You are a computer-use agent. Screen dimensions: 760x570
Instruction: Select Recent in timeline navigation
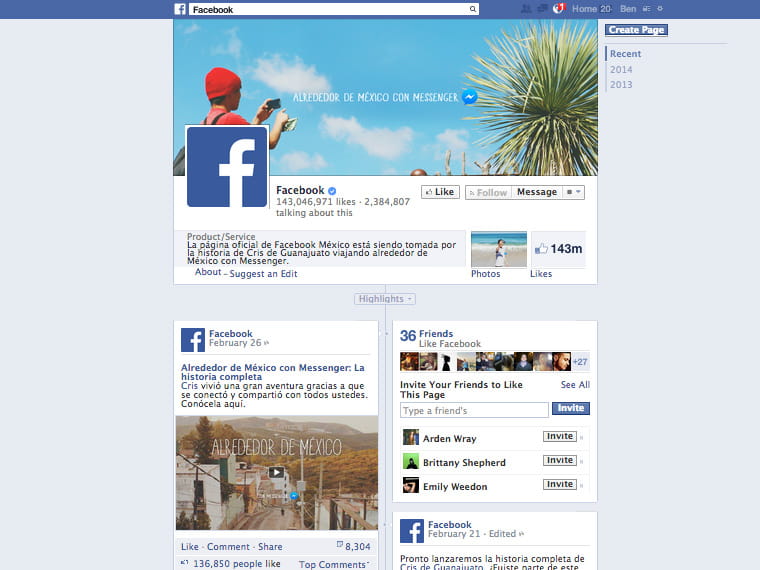click(625, 54)
